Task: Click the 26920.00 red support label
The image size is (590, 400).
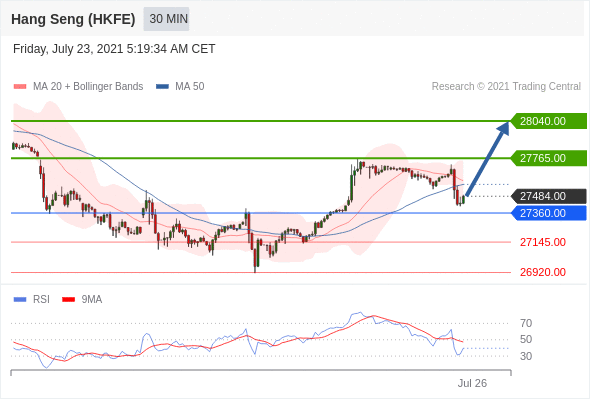Action: pos(543,272)
